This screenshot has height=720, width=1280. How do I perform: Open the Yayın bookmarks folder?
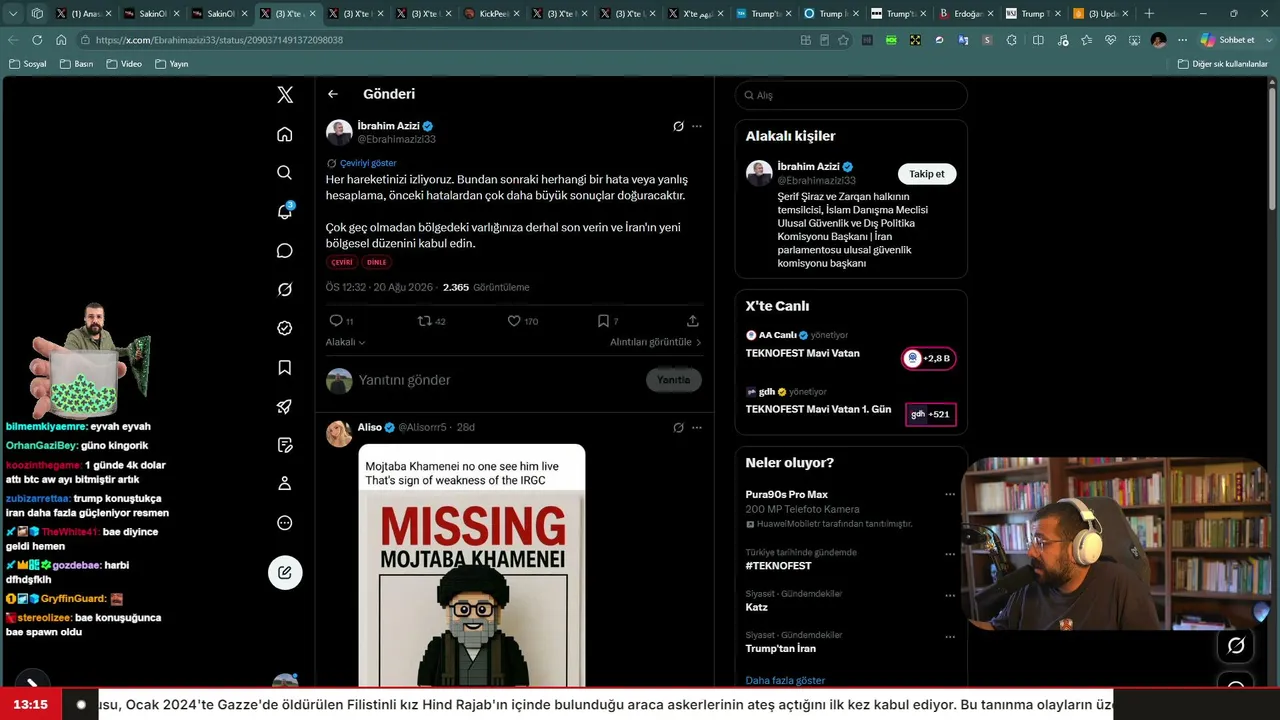172,64
